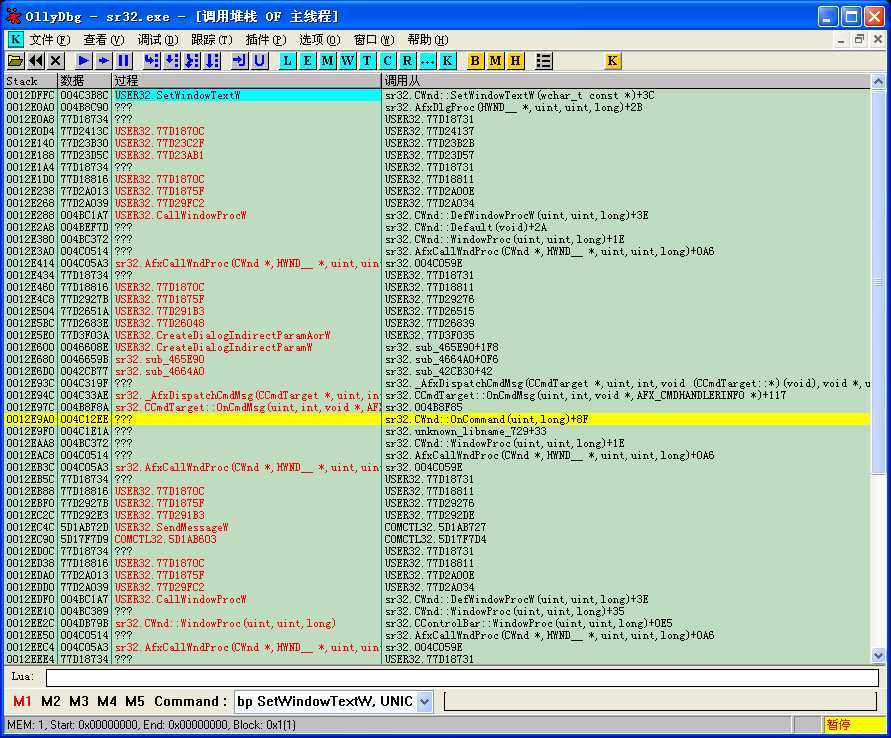Viewport: 891px width, 738px height.
Task: Open the 调试(D) menu
Action: coord(157,40)
